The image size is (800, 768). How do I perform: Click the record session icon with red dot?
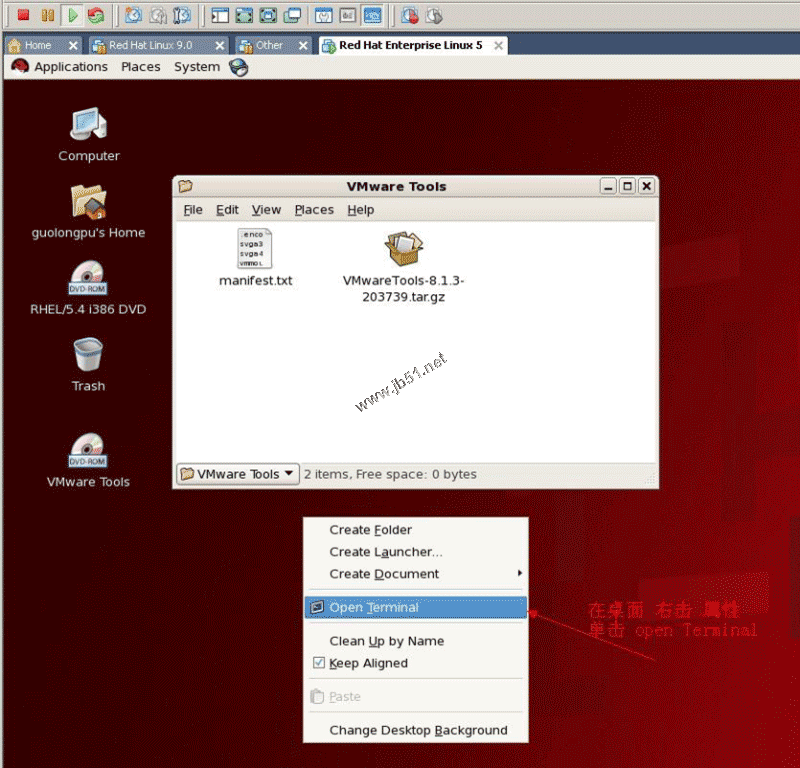coord(409,16)
